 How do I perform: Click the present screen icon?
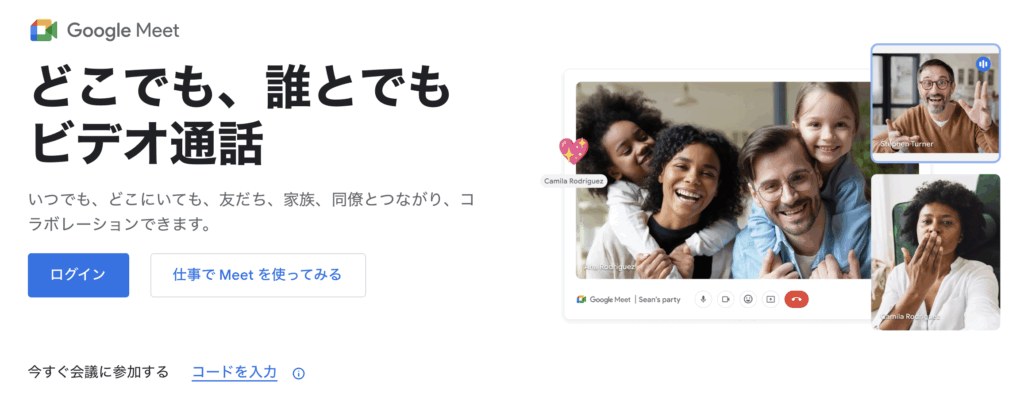tap(771, 299)
